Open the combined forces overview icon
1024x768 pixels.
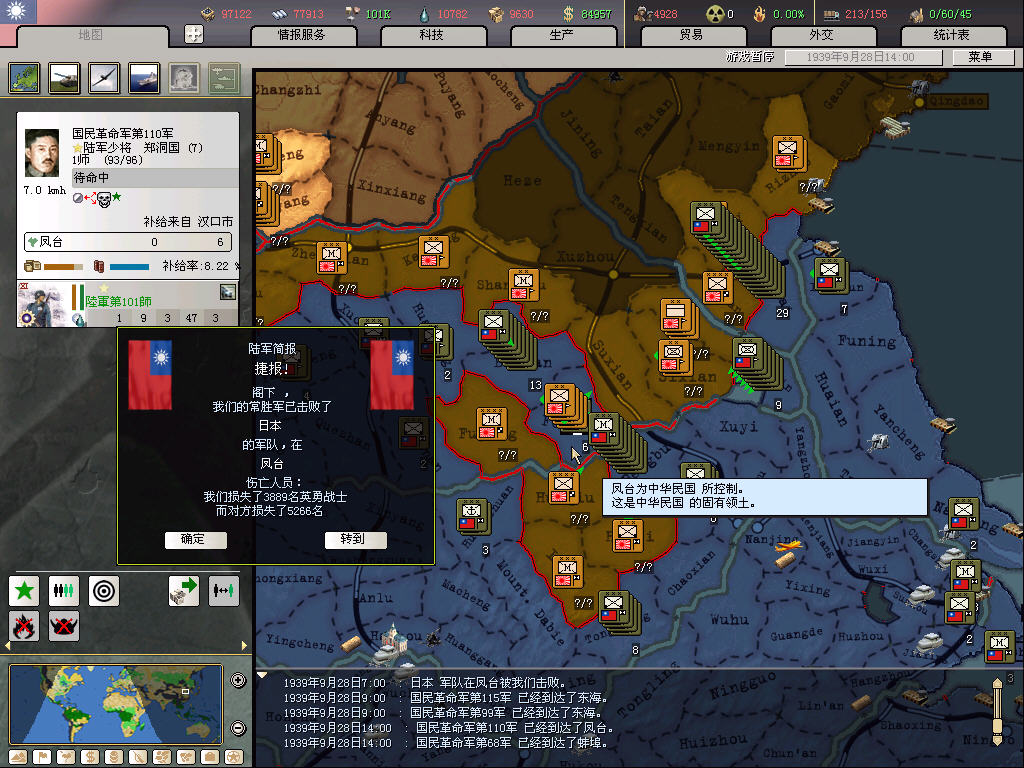point(224,78)
